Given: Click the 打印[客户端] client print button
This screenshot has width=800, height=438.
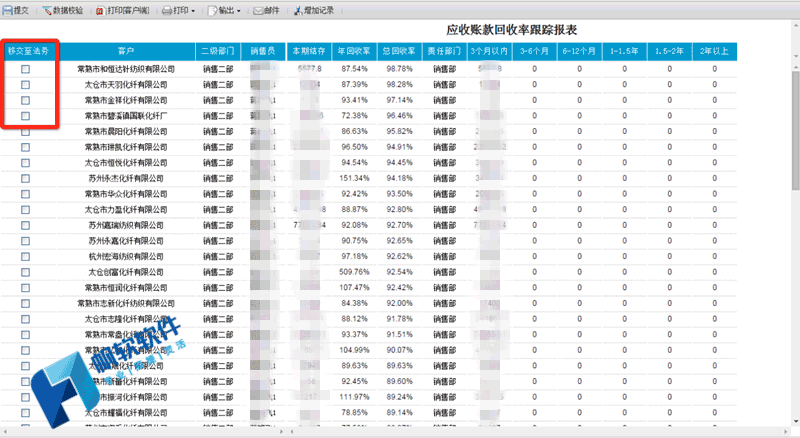Looking at the screenshot, I should click(122, 10).
